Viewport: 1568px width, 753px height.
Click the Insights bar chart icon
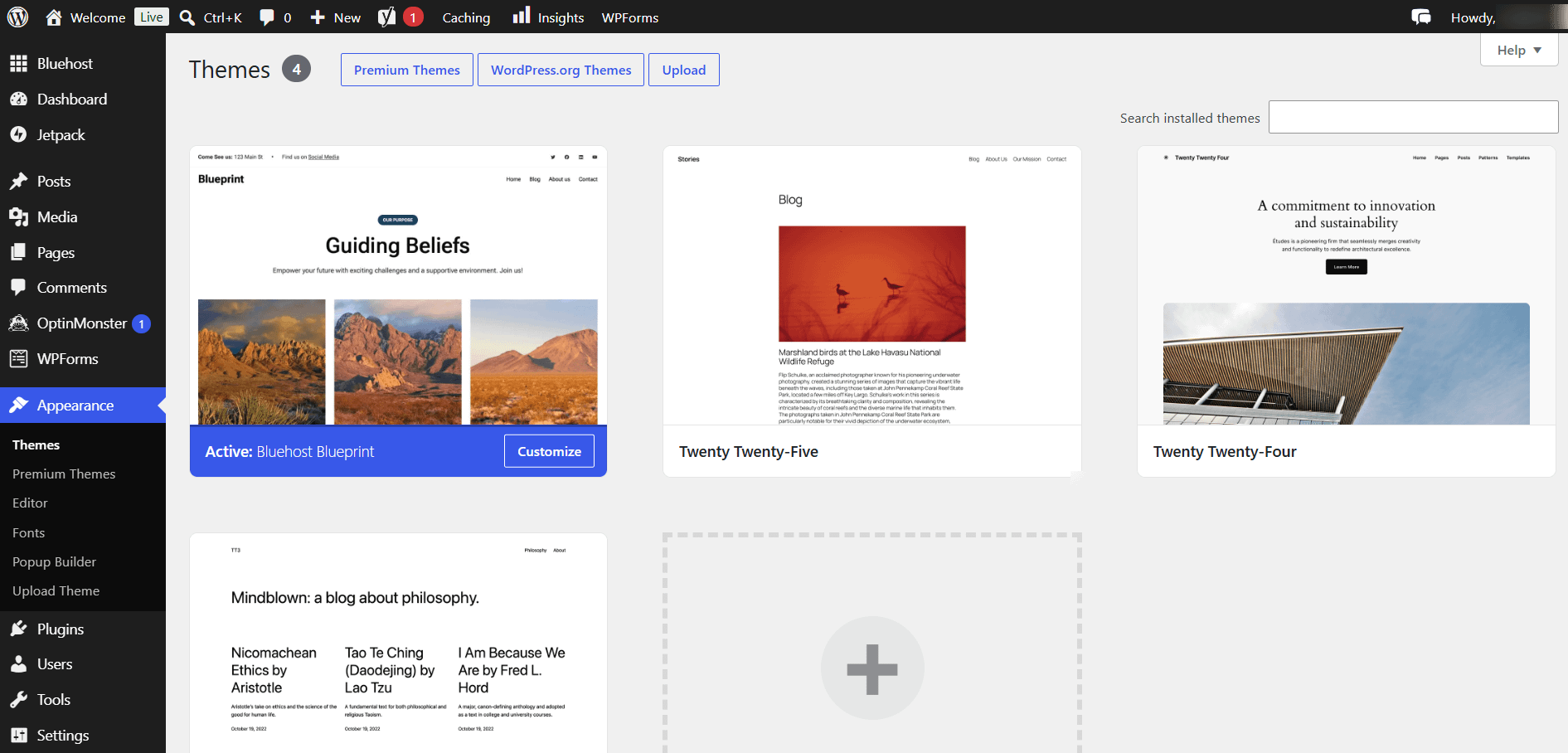click(521, 16)
